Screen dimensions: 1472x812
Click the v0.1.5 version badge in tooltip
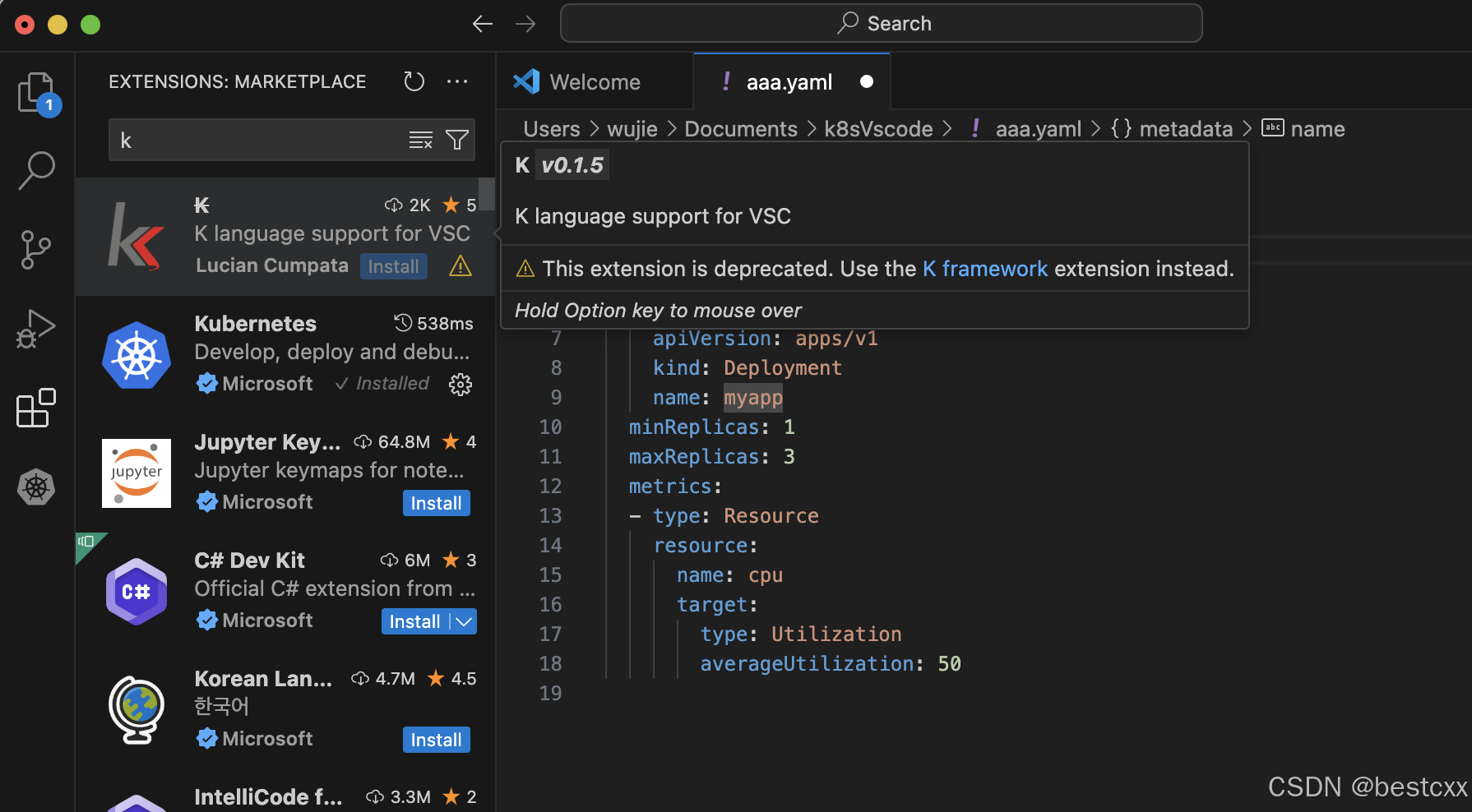tap(572, 165)
